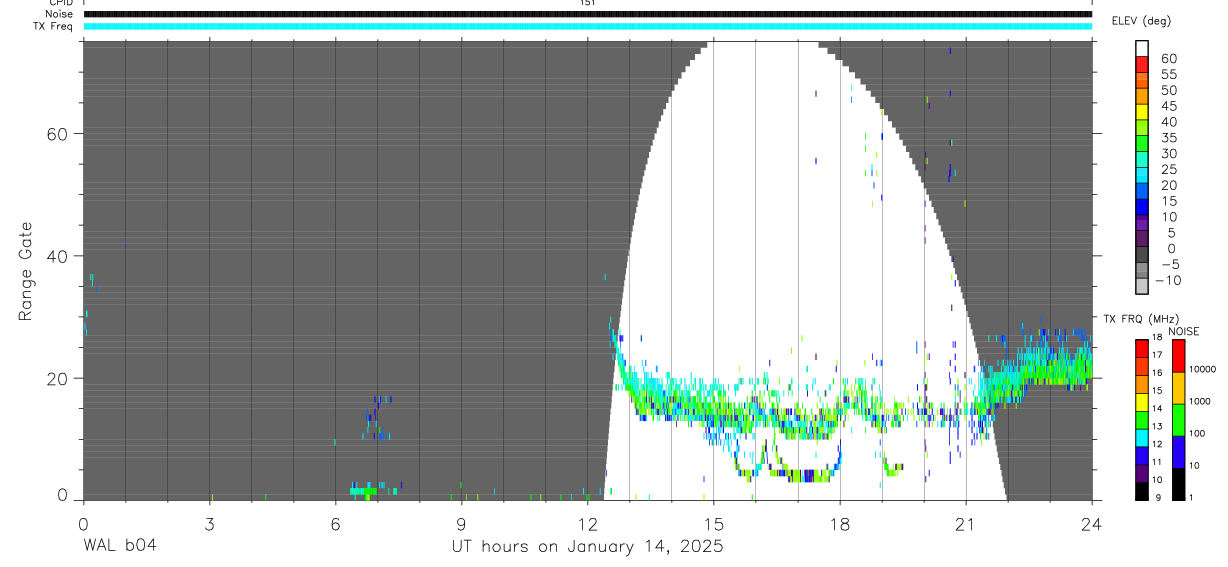
Task: Click the 3 hour tick label
Action: [x=209, y=523]
